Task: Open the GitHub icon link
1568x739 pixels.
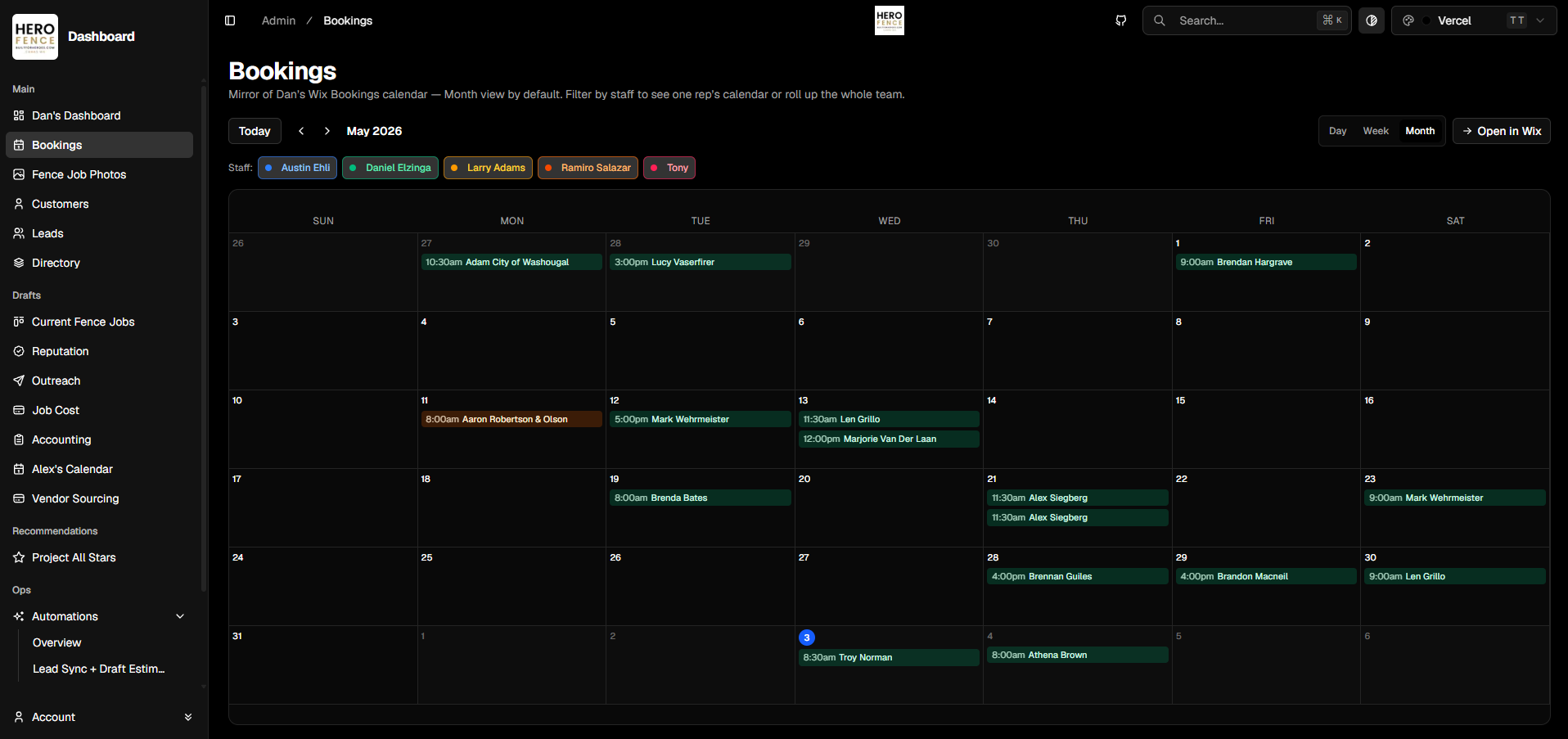Action: (x=1121, y=20)
